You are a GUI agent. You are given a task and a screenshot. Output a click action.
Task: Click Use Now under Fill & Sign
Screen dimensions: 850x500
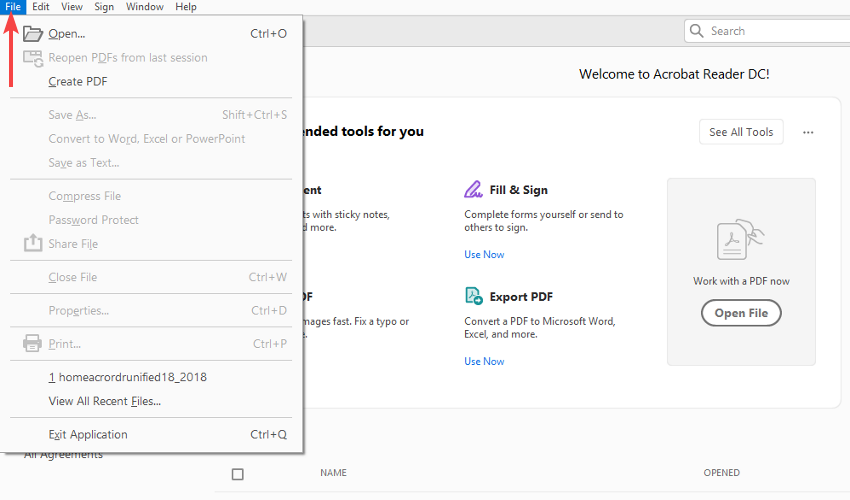click(x=484, y=254)
